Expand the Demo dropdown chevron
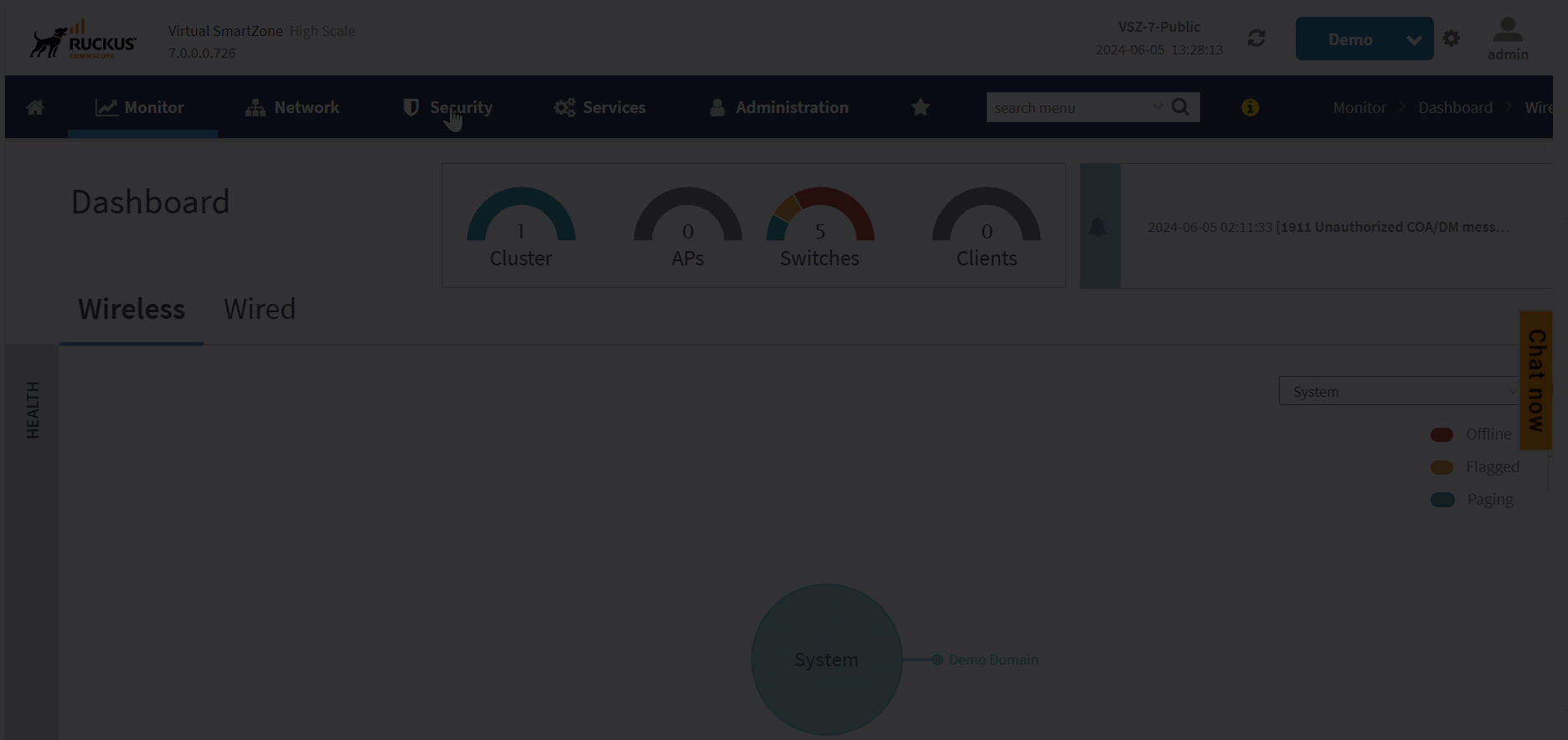The width and height of the screenshot is (1568, 740). tap(1414, 39)
